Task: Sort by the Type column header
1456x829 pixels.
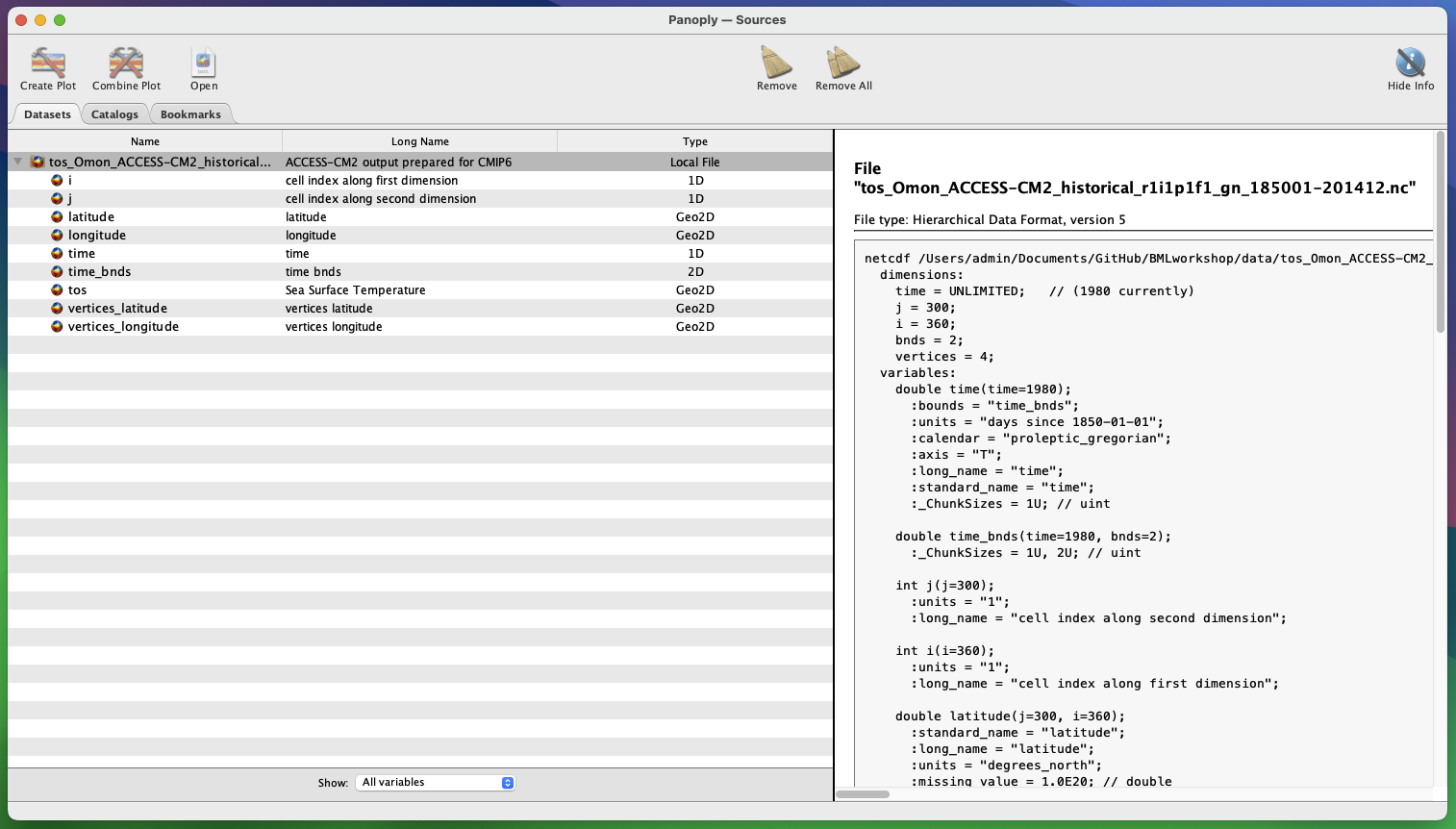Action: (694, 141)
